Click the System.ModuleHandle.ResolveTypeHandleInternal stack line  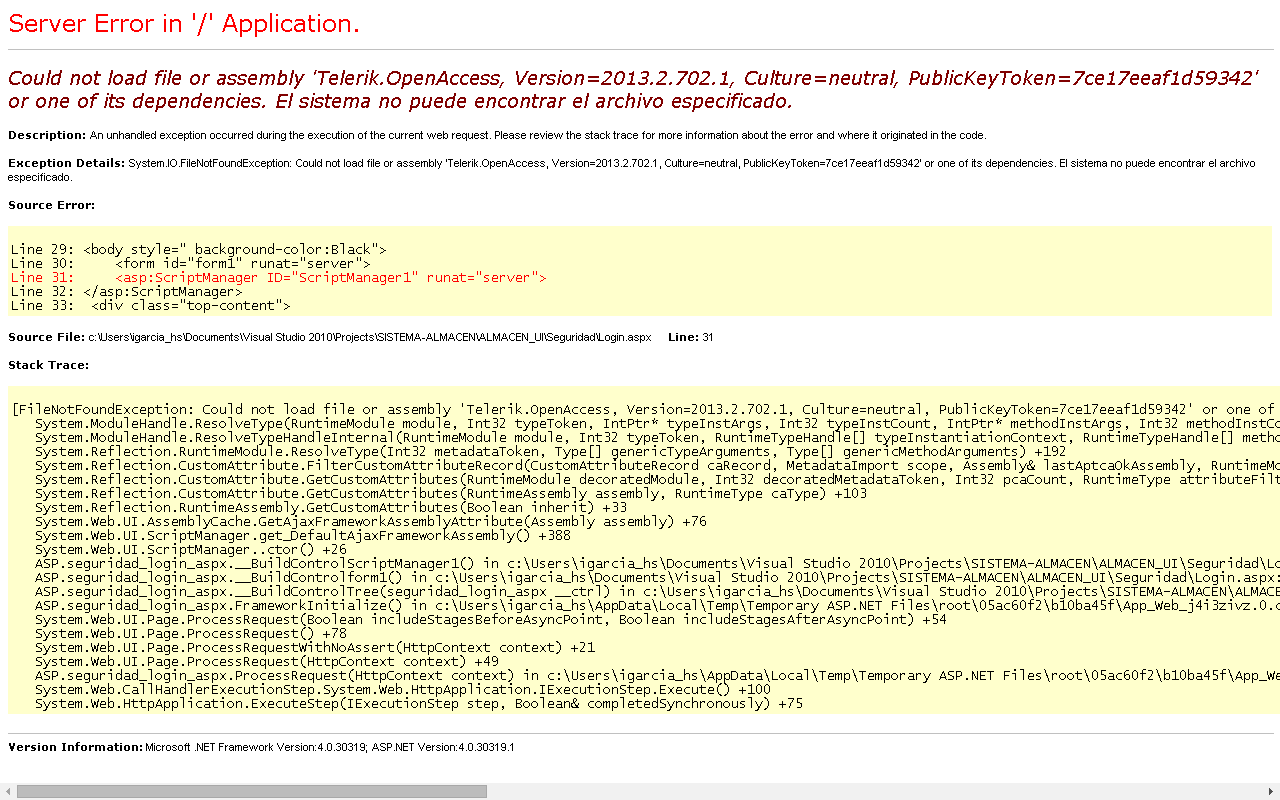pyautogui.click(x=657, y=437)
